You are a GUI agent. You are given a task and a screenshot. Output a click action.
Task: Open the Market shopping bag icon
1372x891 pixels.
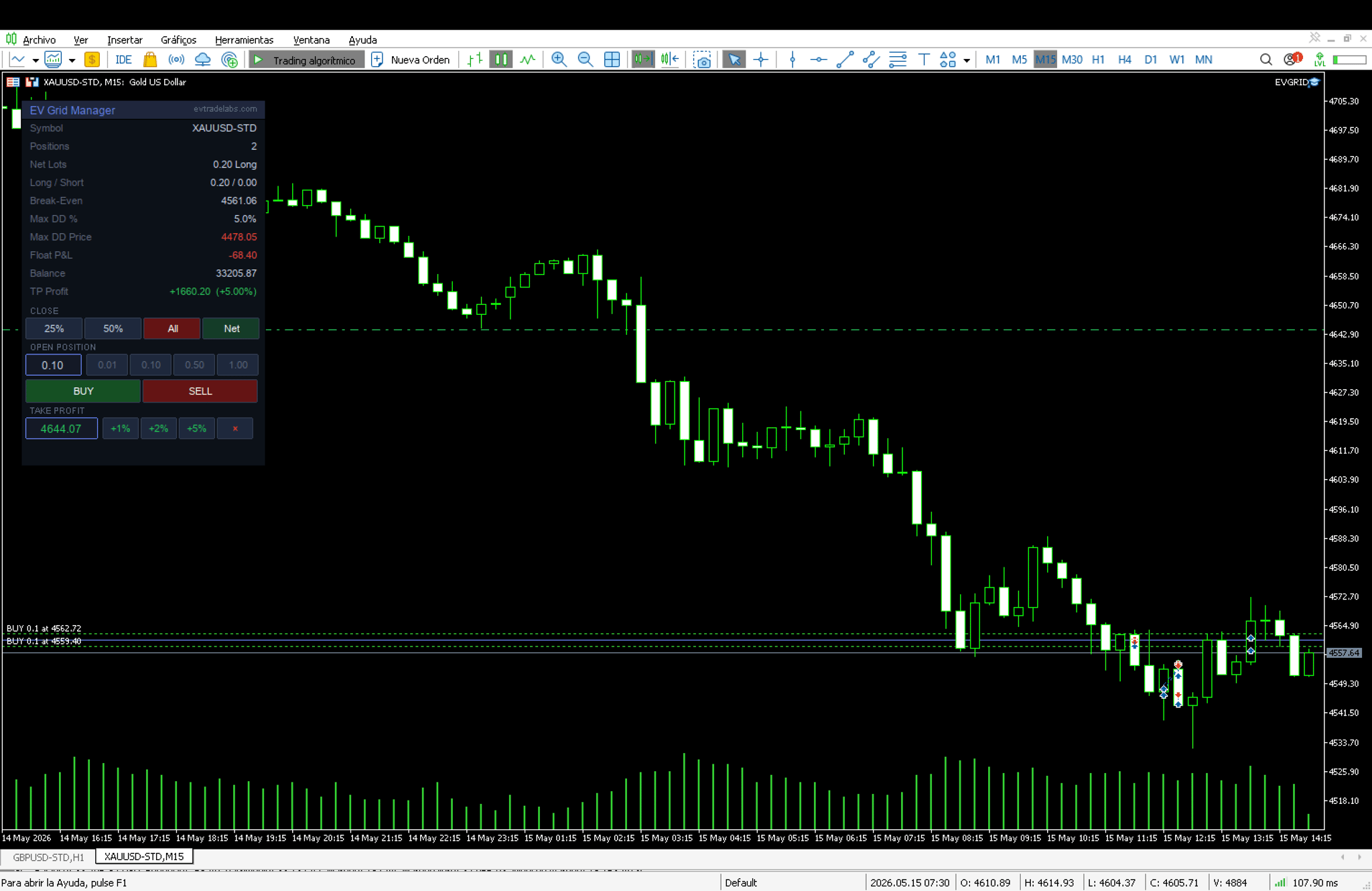pos(150,60)
